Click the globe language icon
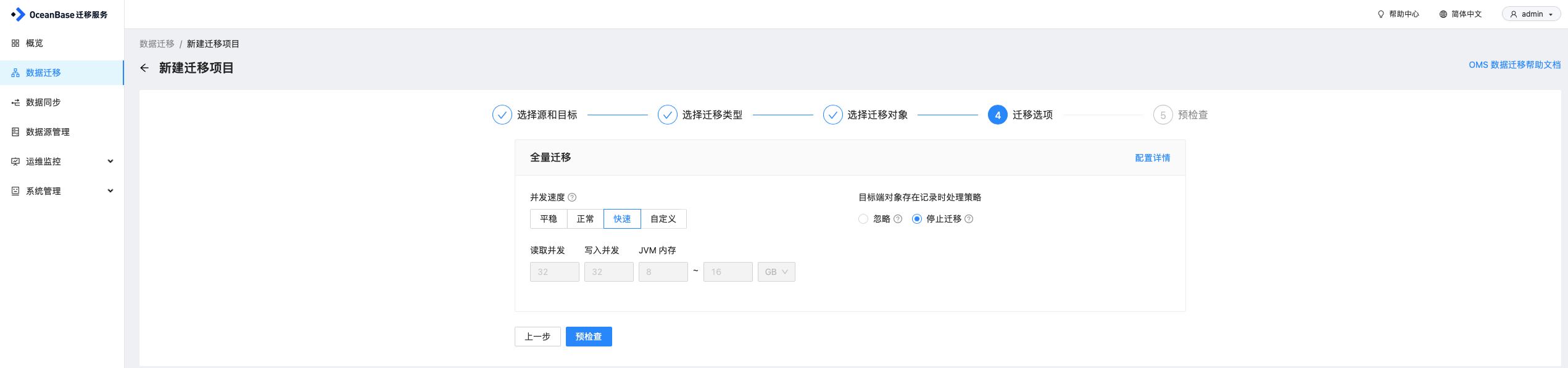The height and width of the screenshot is (368, 1568). coord(1443,14)
